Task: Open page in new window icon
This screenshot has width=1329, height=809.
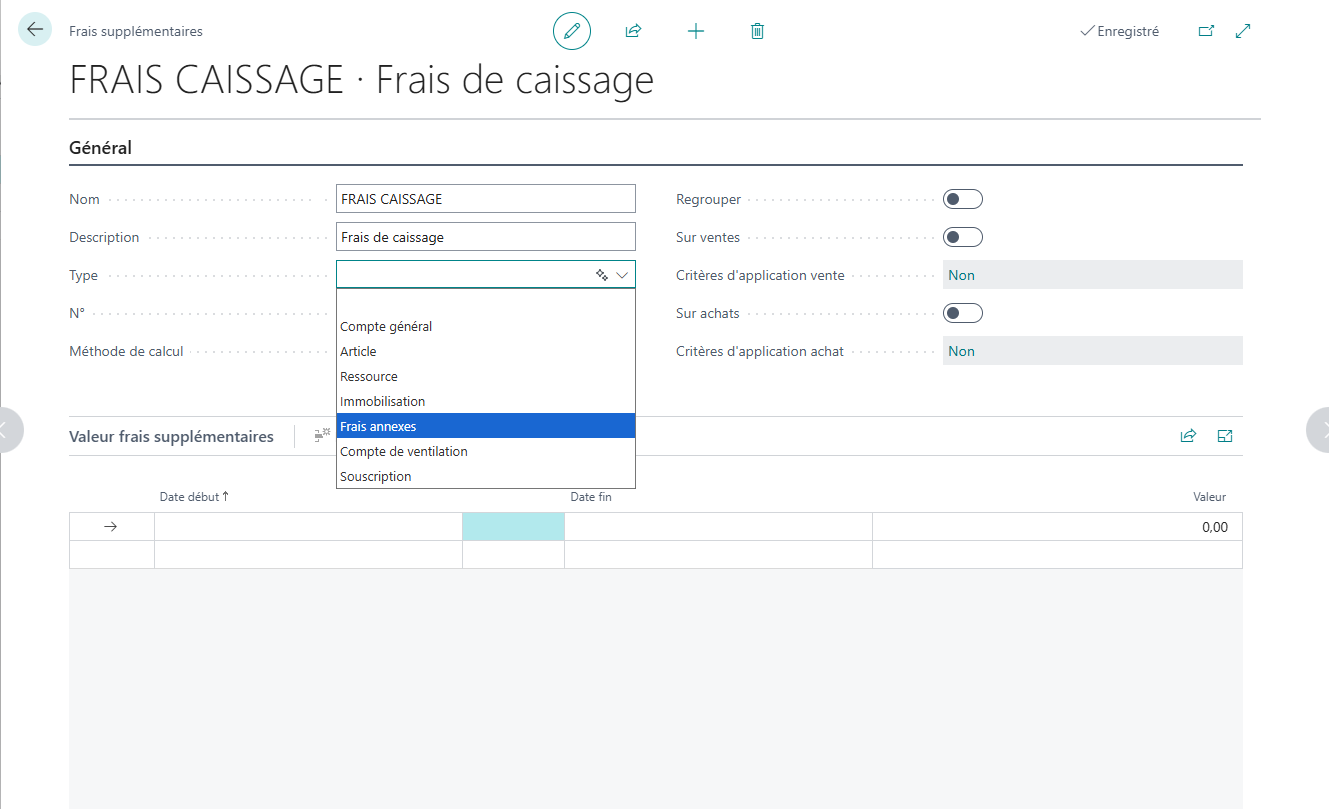Action: [x=1206, y=31]
